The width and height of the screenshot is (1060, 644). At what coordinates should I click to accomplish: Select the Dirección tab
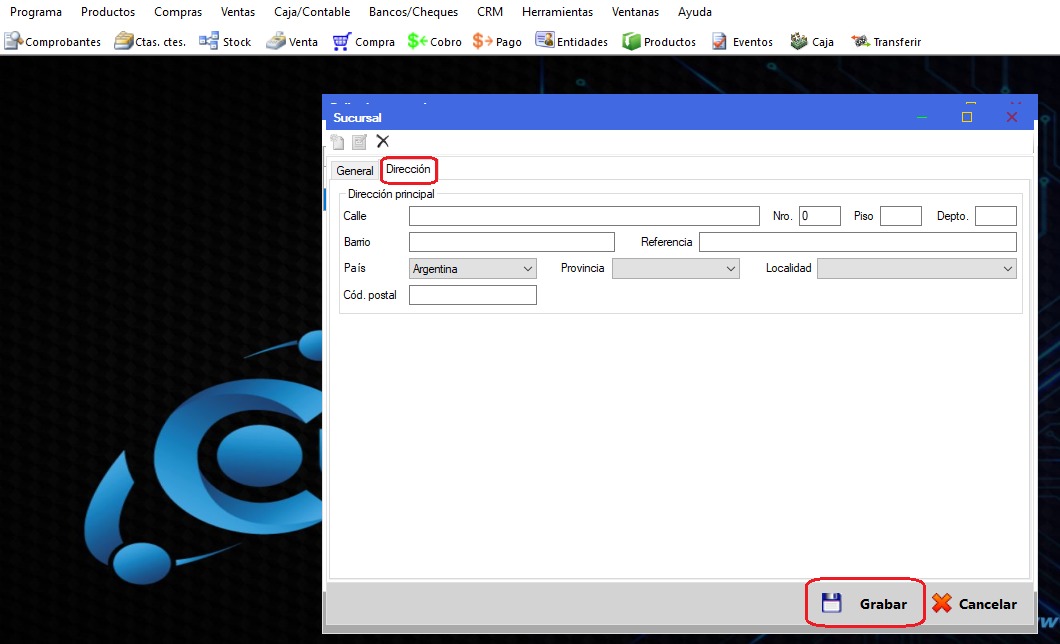tap(408, 170)
